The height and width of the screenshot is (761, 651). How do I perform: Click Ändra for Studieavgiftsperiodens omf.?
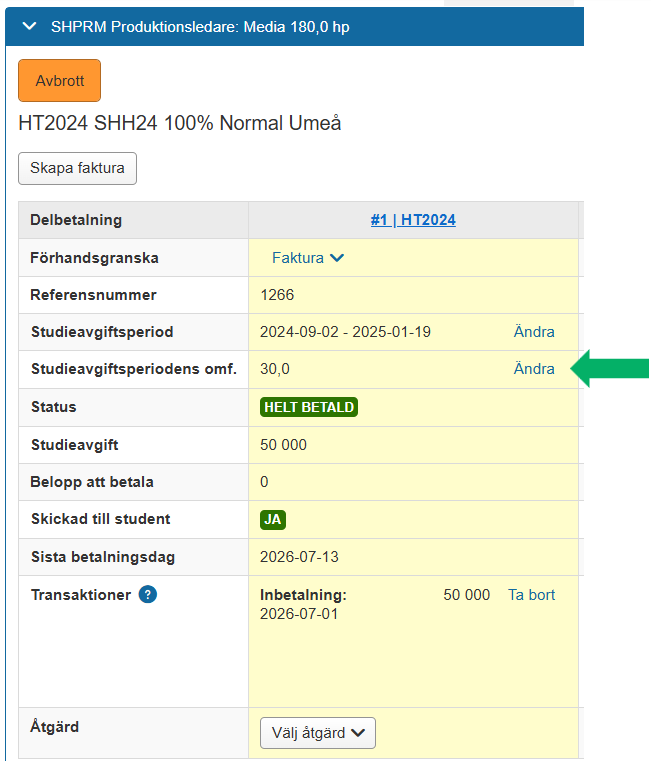click(x=534, y=369)
